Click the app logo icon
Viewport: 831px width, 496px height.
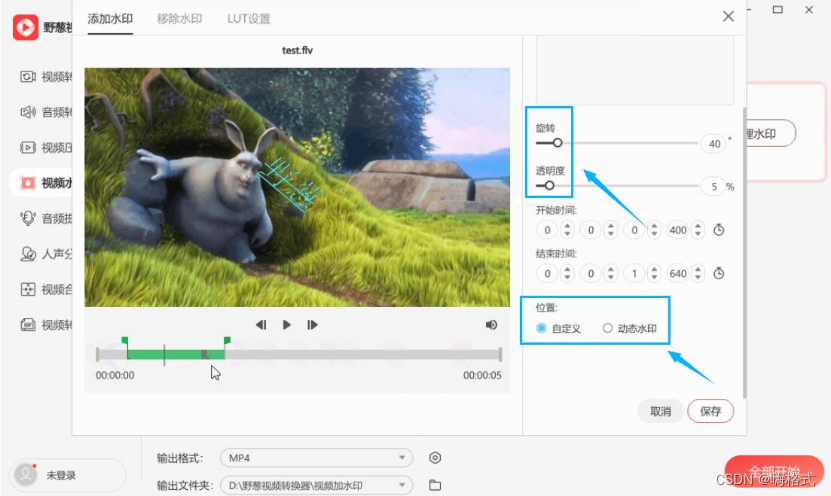[25, 27]
